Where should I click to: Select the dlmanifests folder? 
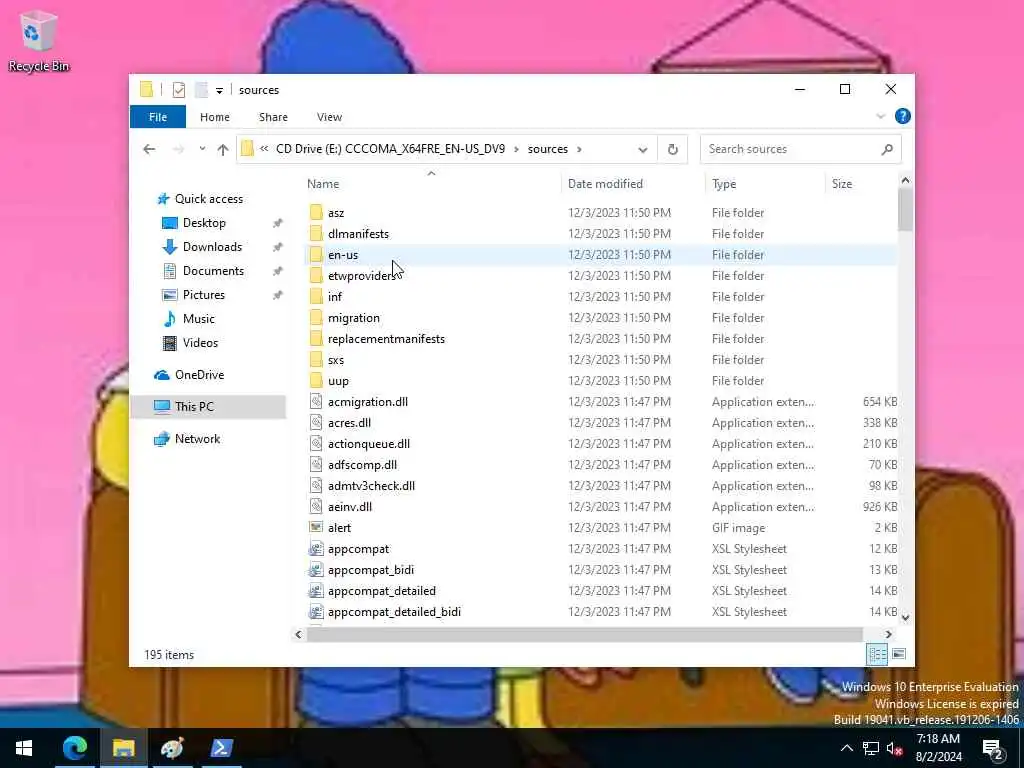click(358, 234)
